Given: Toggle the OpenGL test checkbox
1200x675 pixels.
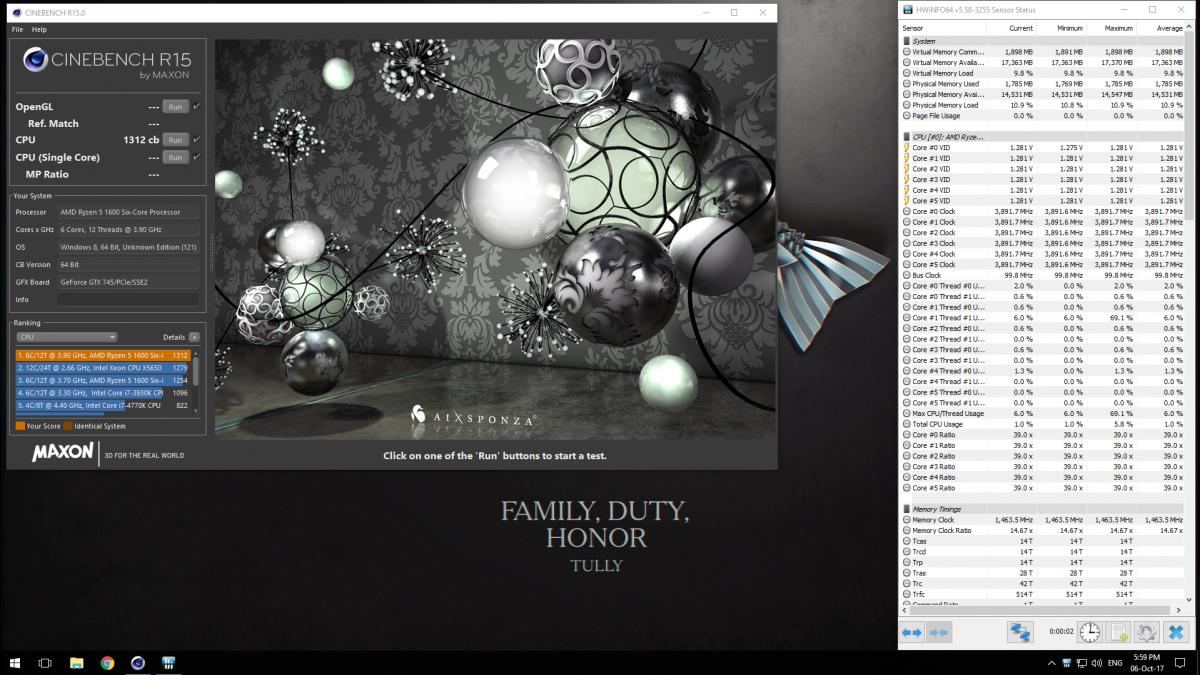Looking at the screenshot, I should click(196, 106).
